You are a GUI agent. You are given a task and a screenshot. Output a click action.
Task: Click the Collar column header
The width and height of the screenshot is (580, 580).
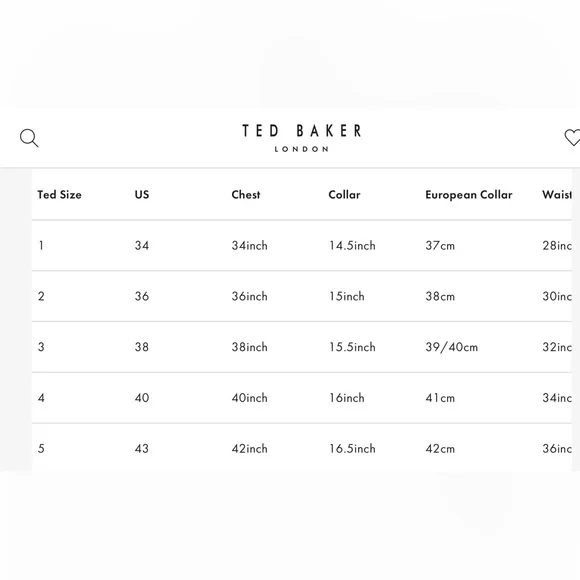344,195
